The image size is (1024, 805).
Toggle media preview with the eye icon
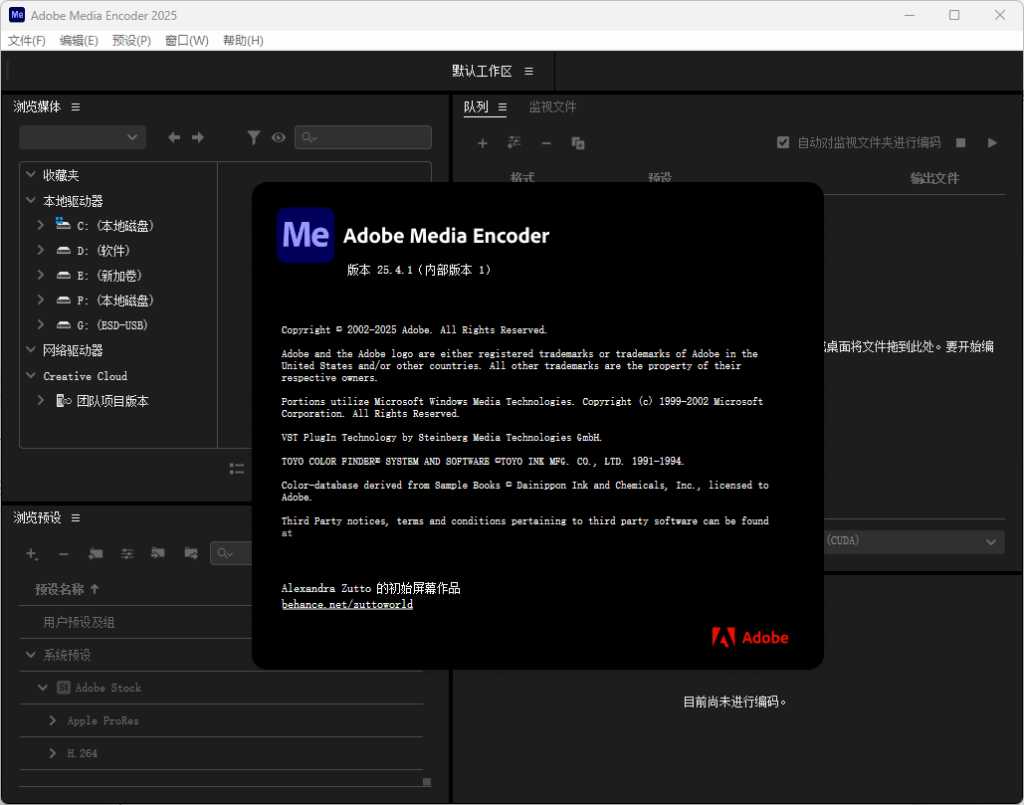tap(278, 137)
